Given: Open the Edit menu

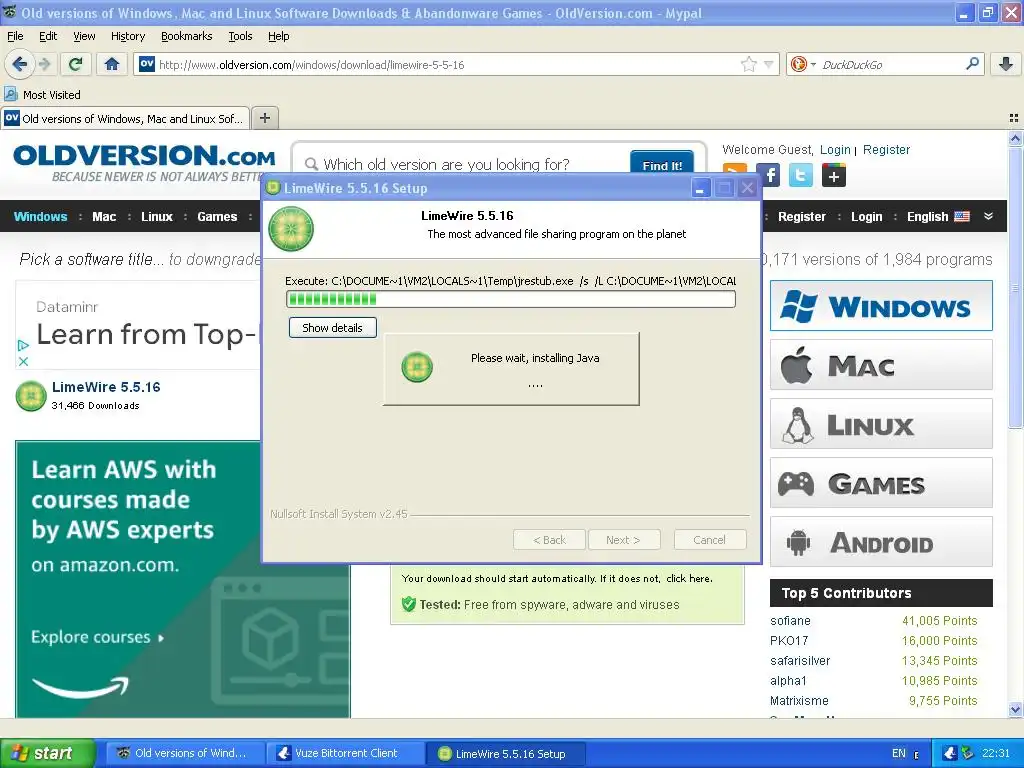Looking at the screenshot, I should point(48,36).
